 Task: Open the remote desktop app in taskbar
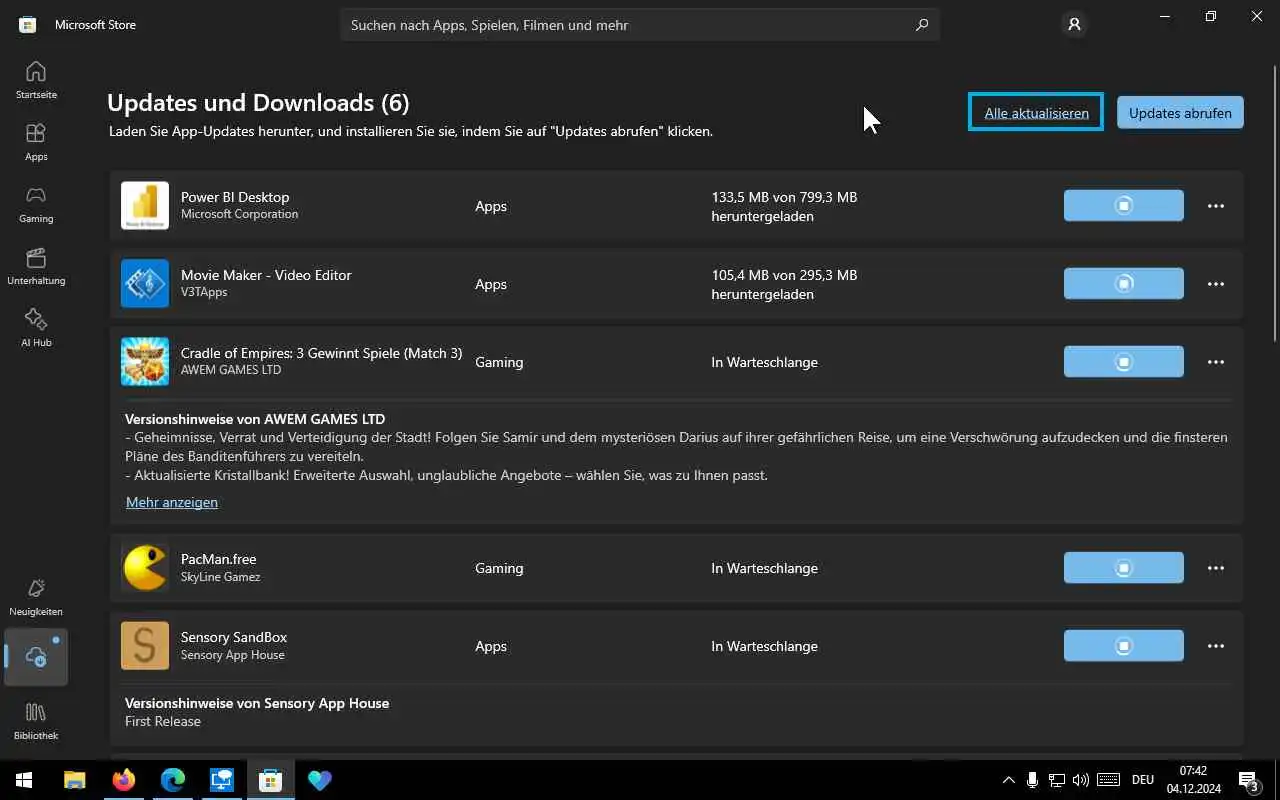(x=221, y=780)
